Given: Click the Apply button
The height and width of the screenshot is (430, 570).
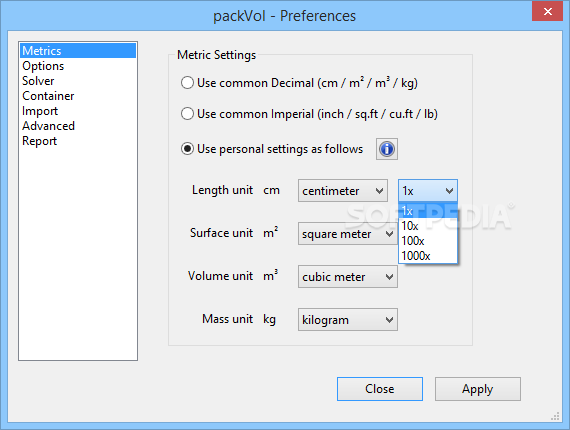Looking at the screenshot, I should click(x=478, y=389).
